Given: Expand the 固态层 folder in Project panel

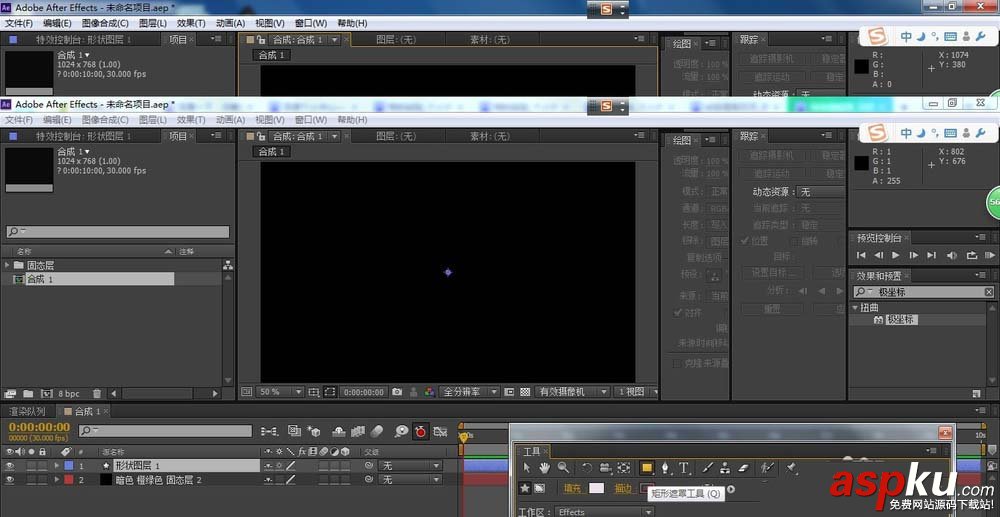Looking at the screenshot, I should pos(7,265).
